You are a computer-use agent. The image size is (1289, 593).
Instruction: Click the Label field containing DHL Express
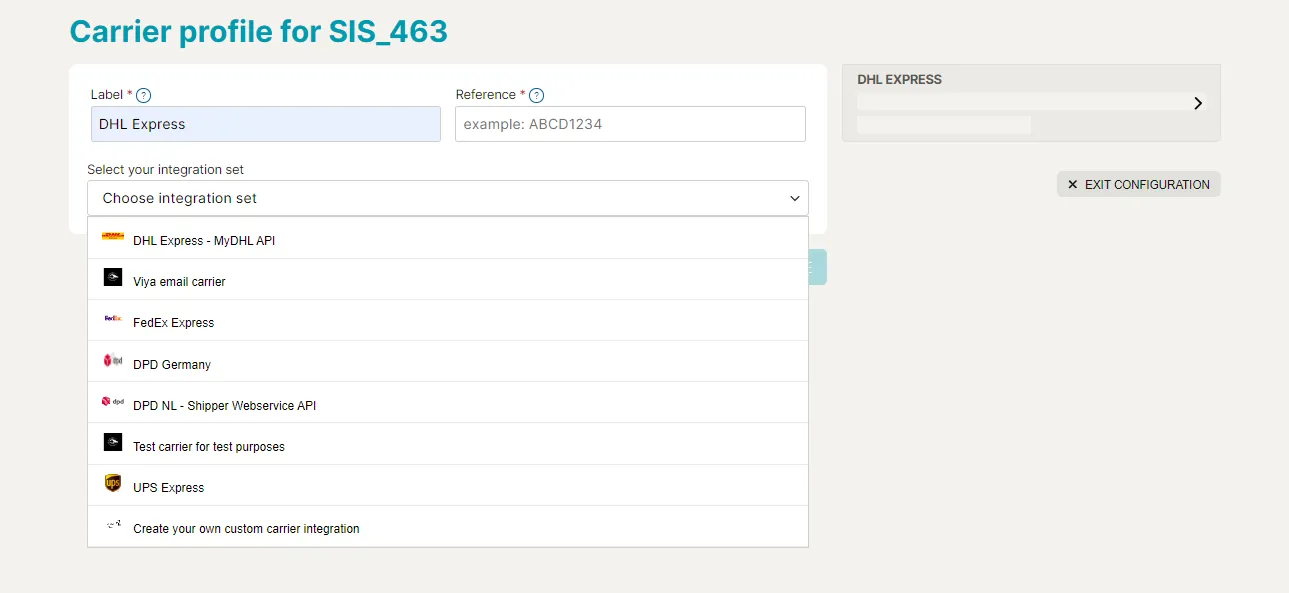tap(265, 123)
